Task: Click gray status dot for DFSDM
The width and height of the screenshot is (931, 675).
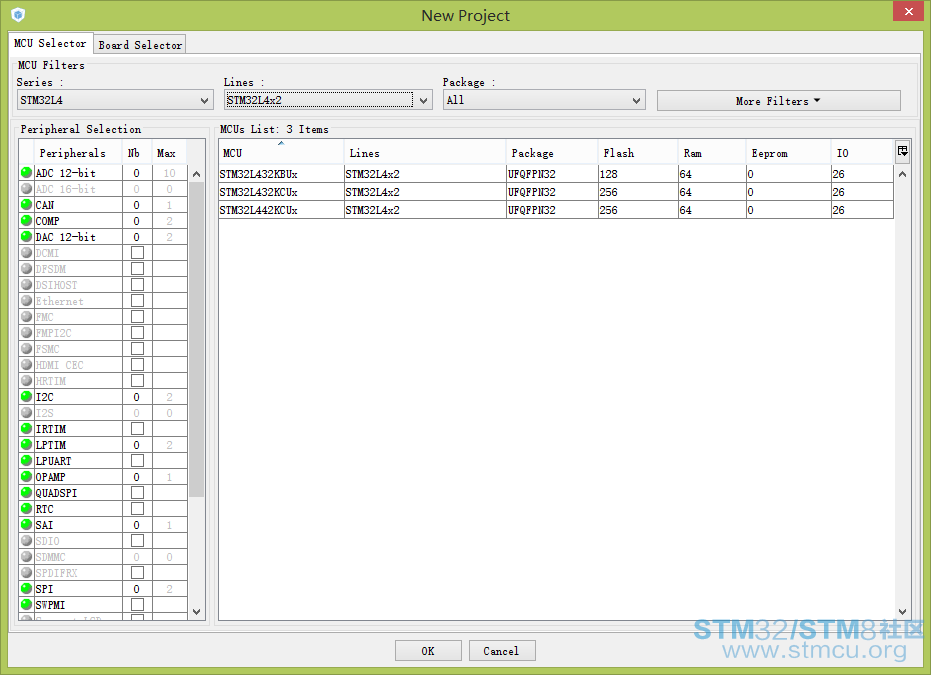Action: (26, 268)
